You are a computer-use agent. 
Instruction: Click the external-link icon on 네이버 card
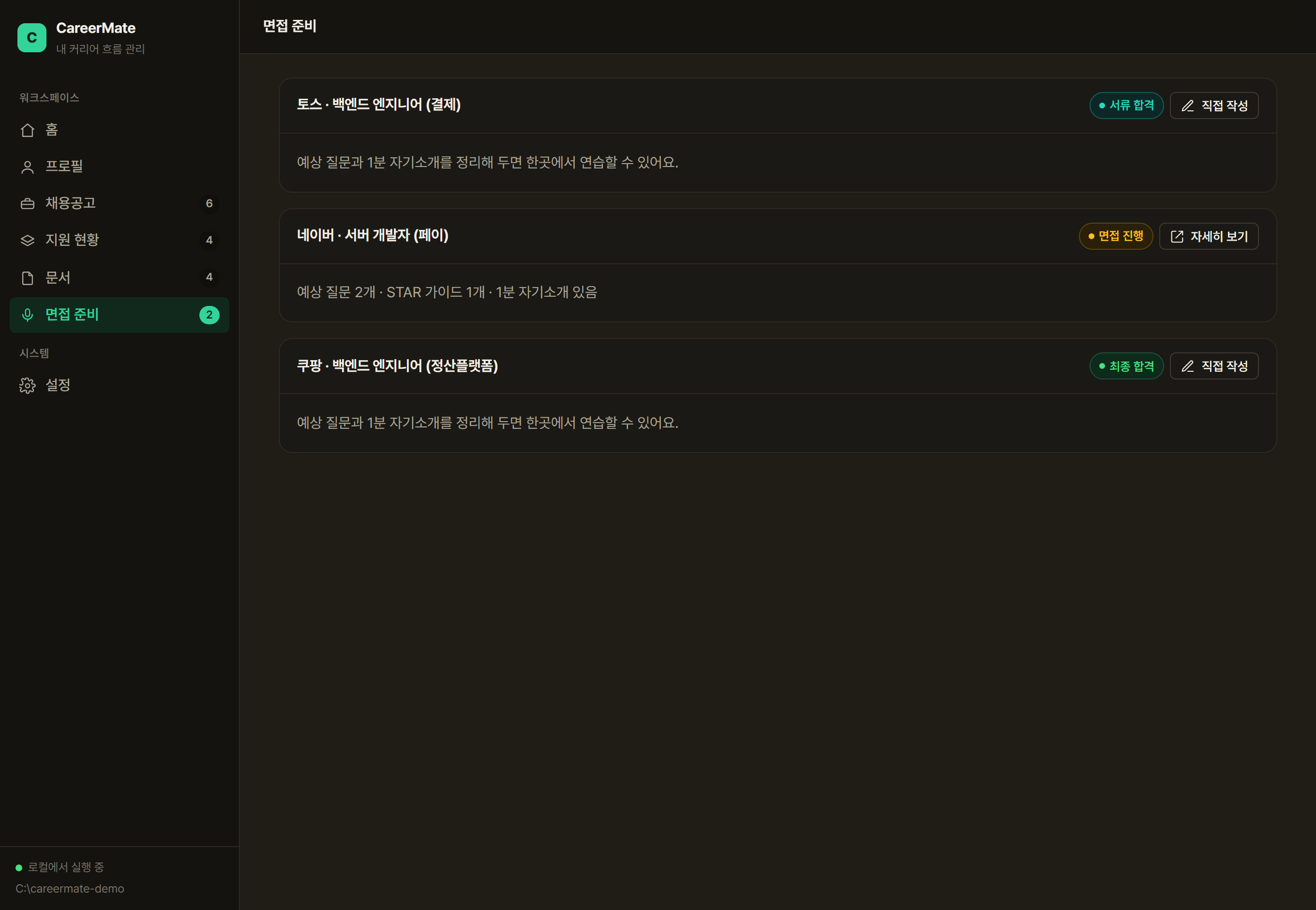coord(1177,237)
